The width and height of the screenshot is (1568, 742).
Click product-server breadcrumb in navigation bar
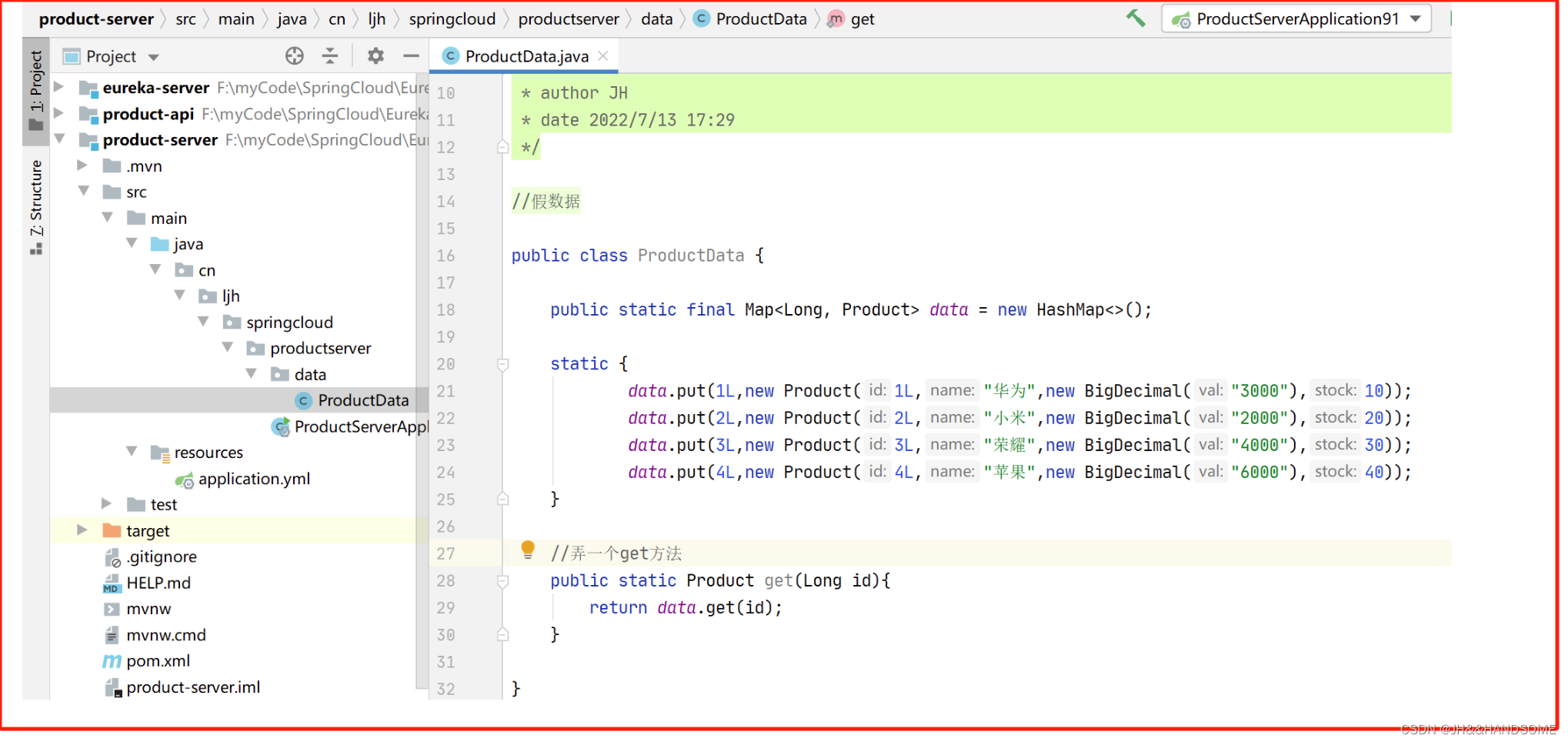pos(97,18)
